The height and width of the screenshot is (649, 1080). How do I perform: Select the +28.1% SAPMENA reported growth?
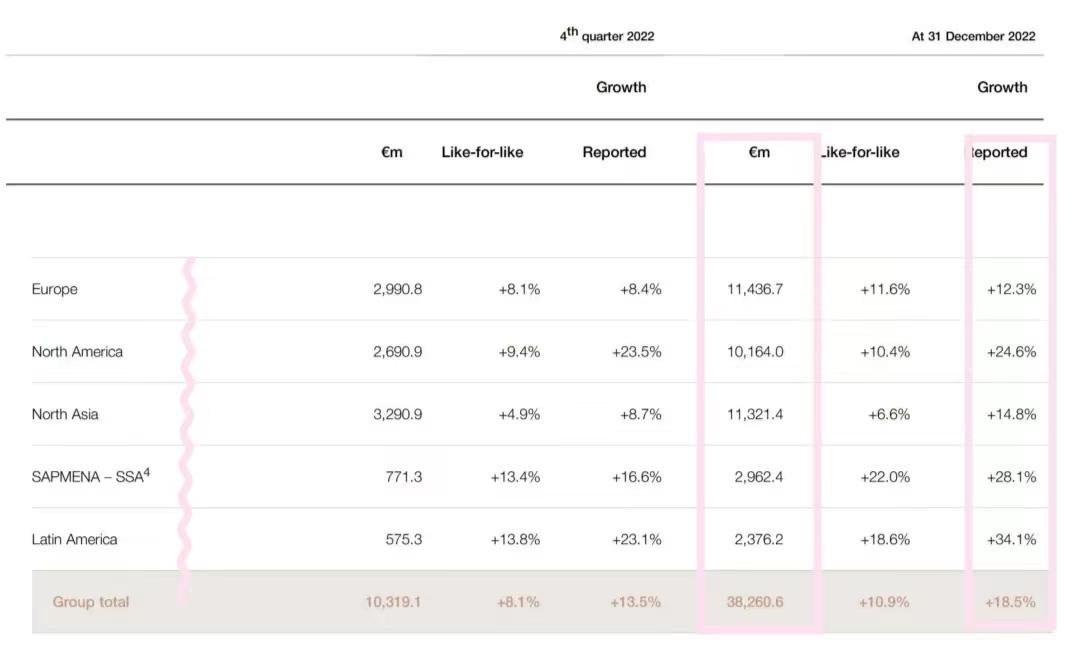tap(1011, 477)
